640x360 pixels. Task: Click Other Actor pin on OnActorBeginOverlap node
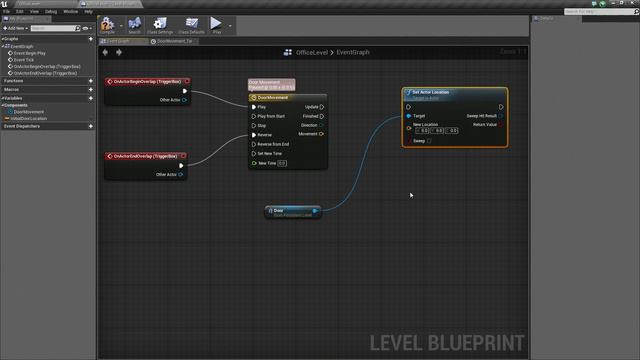coord(184,100)
